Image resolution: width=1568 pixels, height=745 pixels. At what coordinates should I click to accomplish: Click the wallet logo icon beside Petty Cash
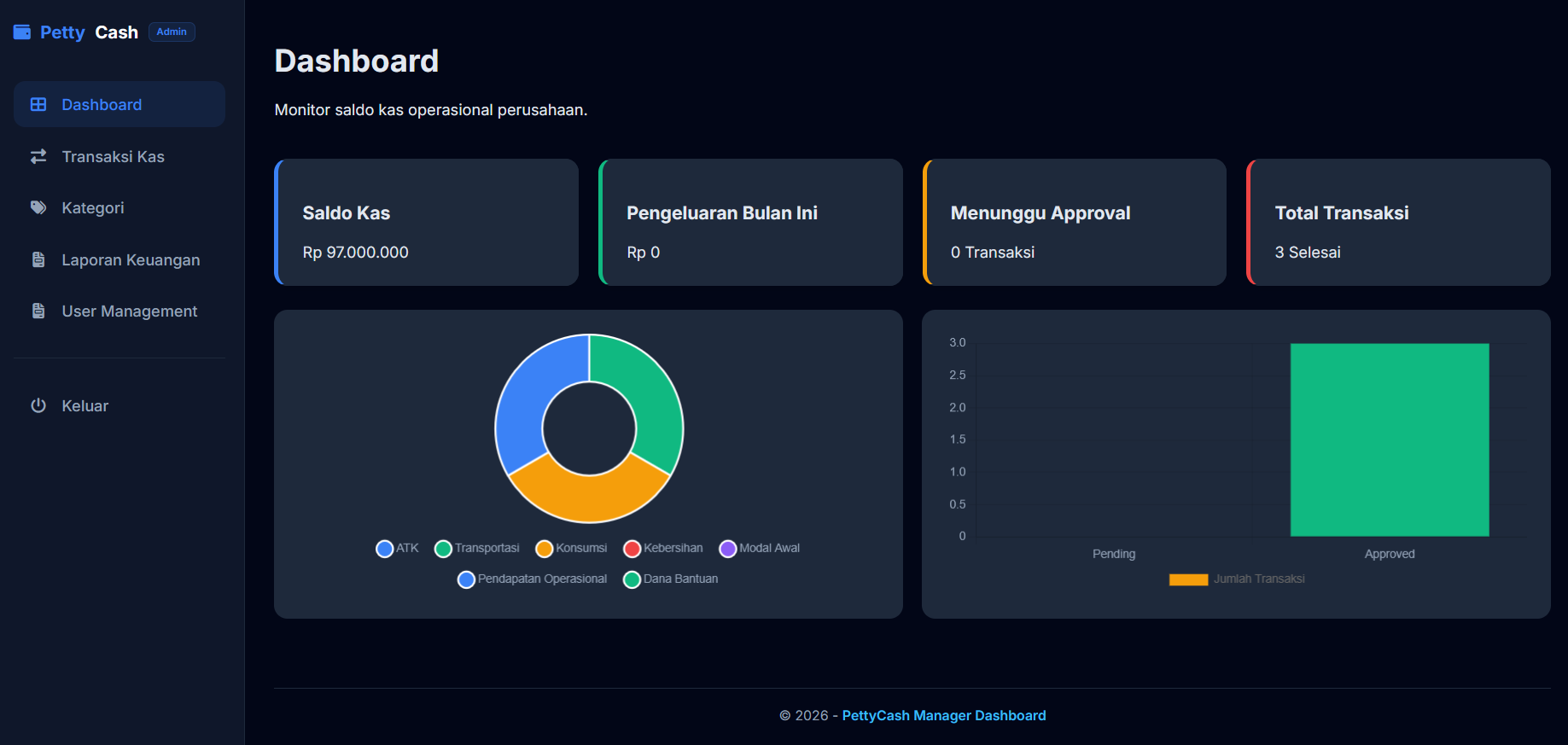[x=22, y=32]
